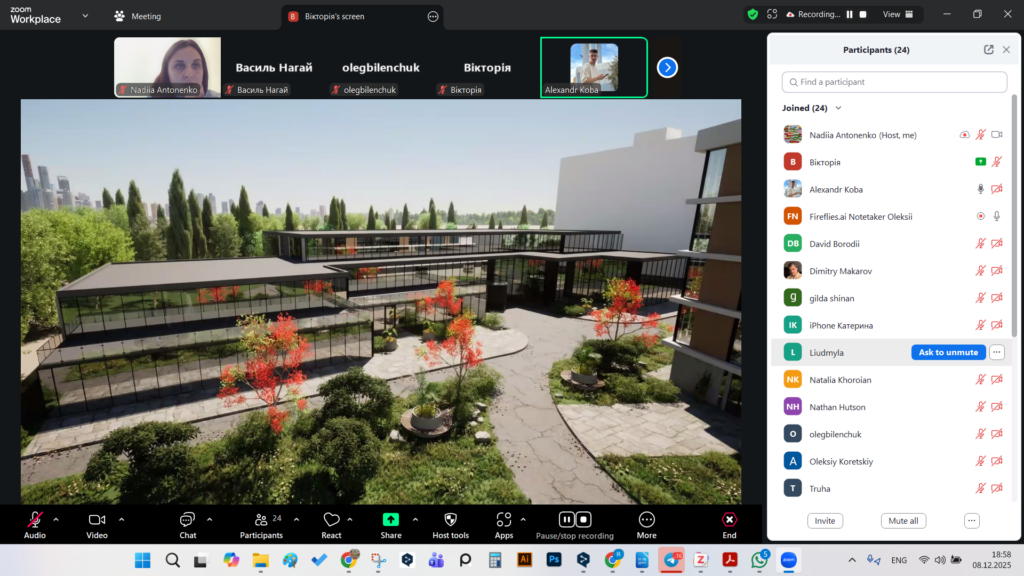Click the Find a participant search field
Image resolution: width=1024 pixels, height=576 pixels.
pyautogui.click(x=894, y=82)
